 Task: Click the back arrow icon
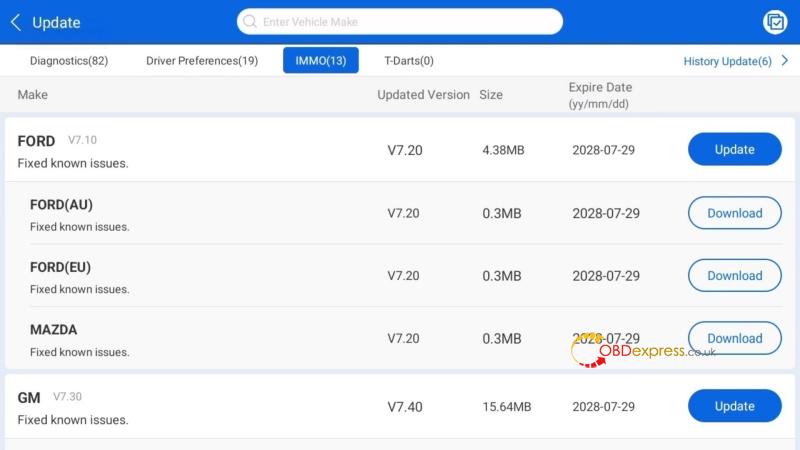[x=16, y=22]
